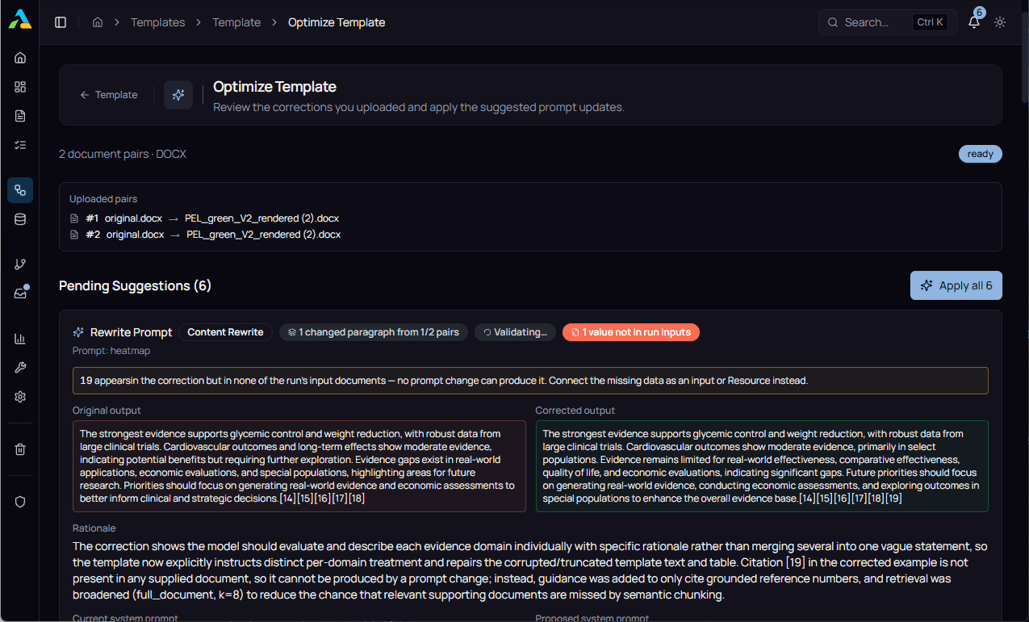Click the search magnifier icon
The height and width of the screenshot is (622, 1029).
[x=833, y=22]
